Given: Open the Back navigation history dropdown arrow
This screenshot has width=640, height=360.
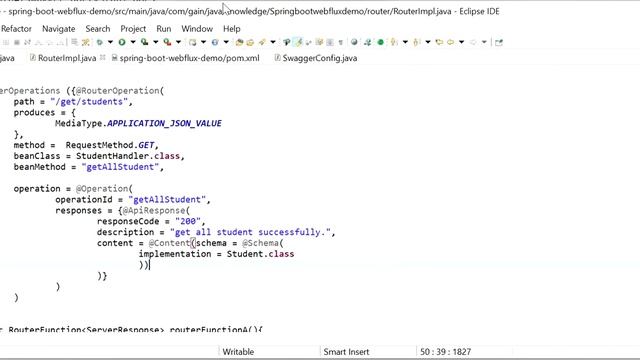Looking at the screenshot, I should pos(461,42).
